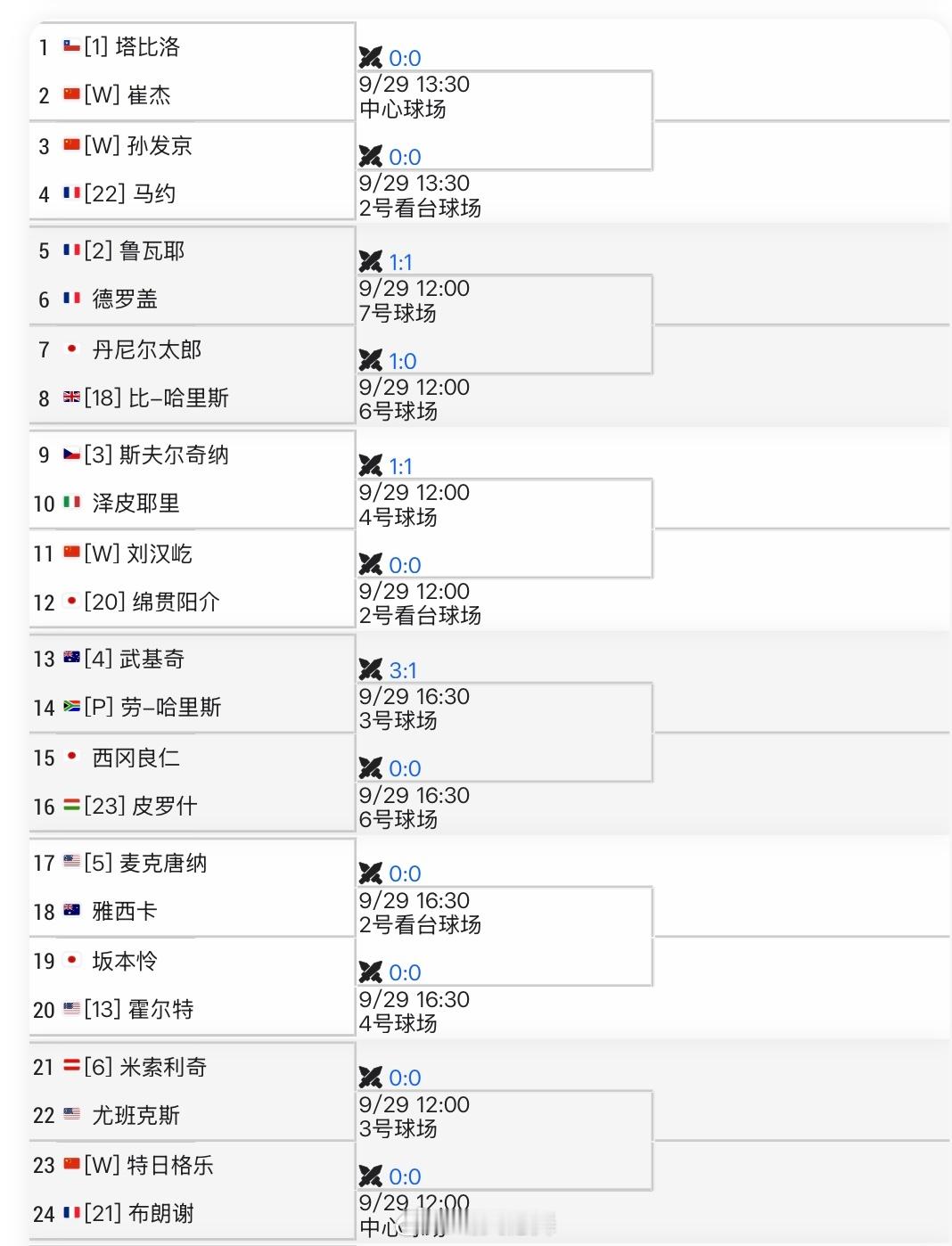Click the head-to-head icon for 武基奇 vs 劳-哈里斯

coord(370,670)
